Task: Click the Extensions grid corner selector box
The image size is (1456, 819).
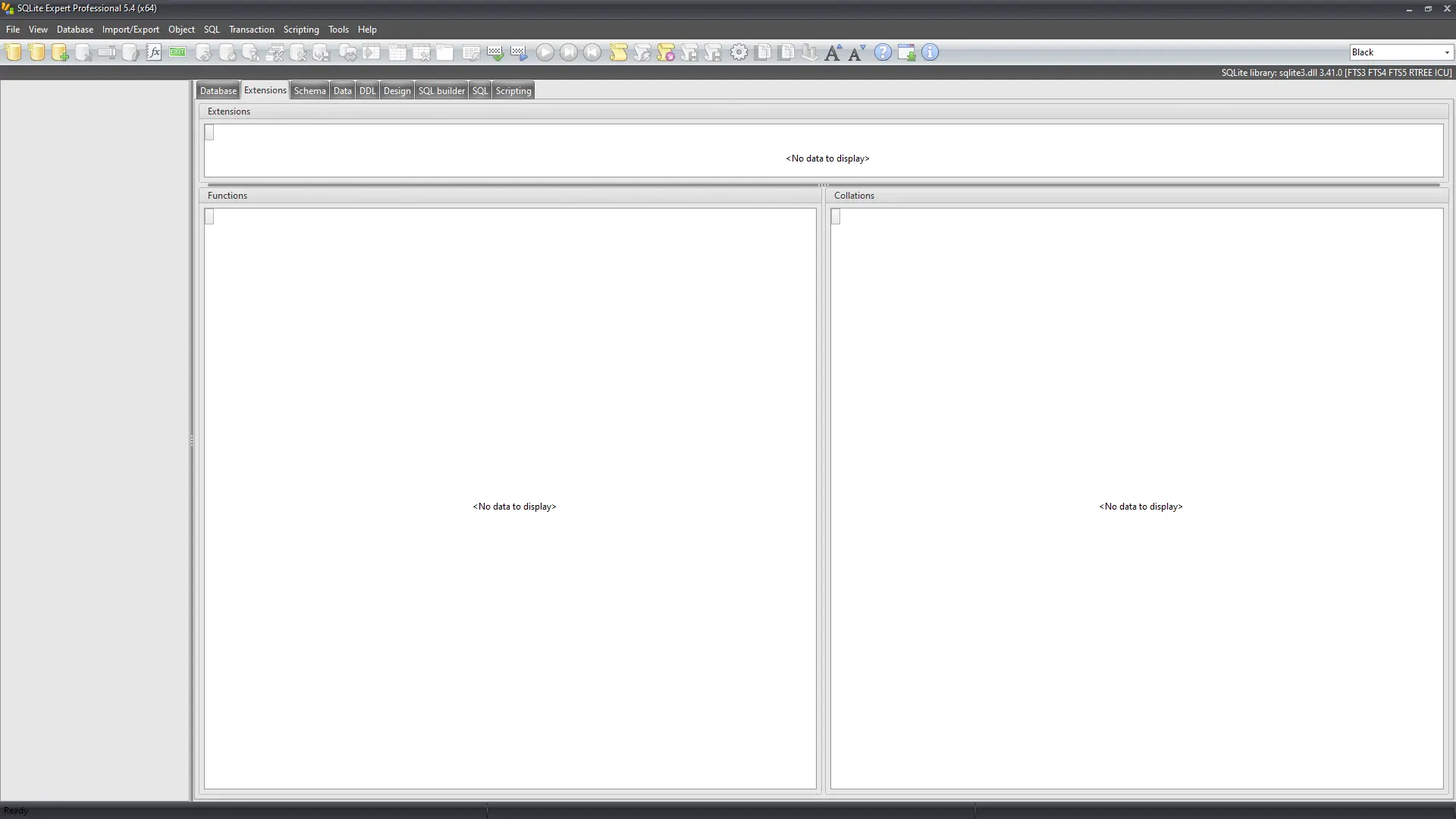Action: coord(209,133)
